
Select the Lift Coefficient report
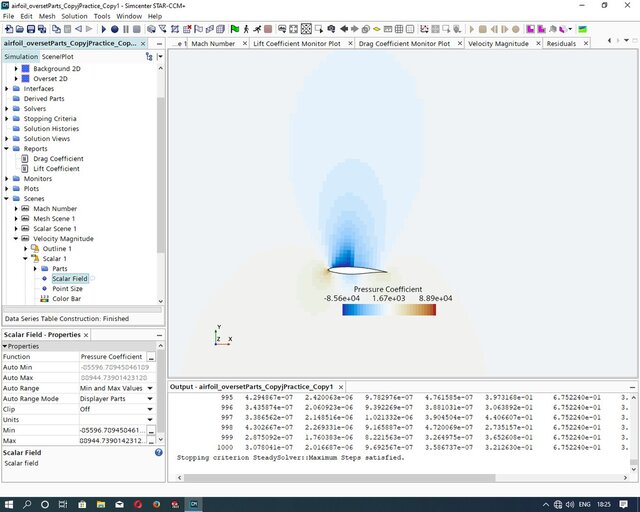click(x=56, y=169)
